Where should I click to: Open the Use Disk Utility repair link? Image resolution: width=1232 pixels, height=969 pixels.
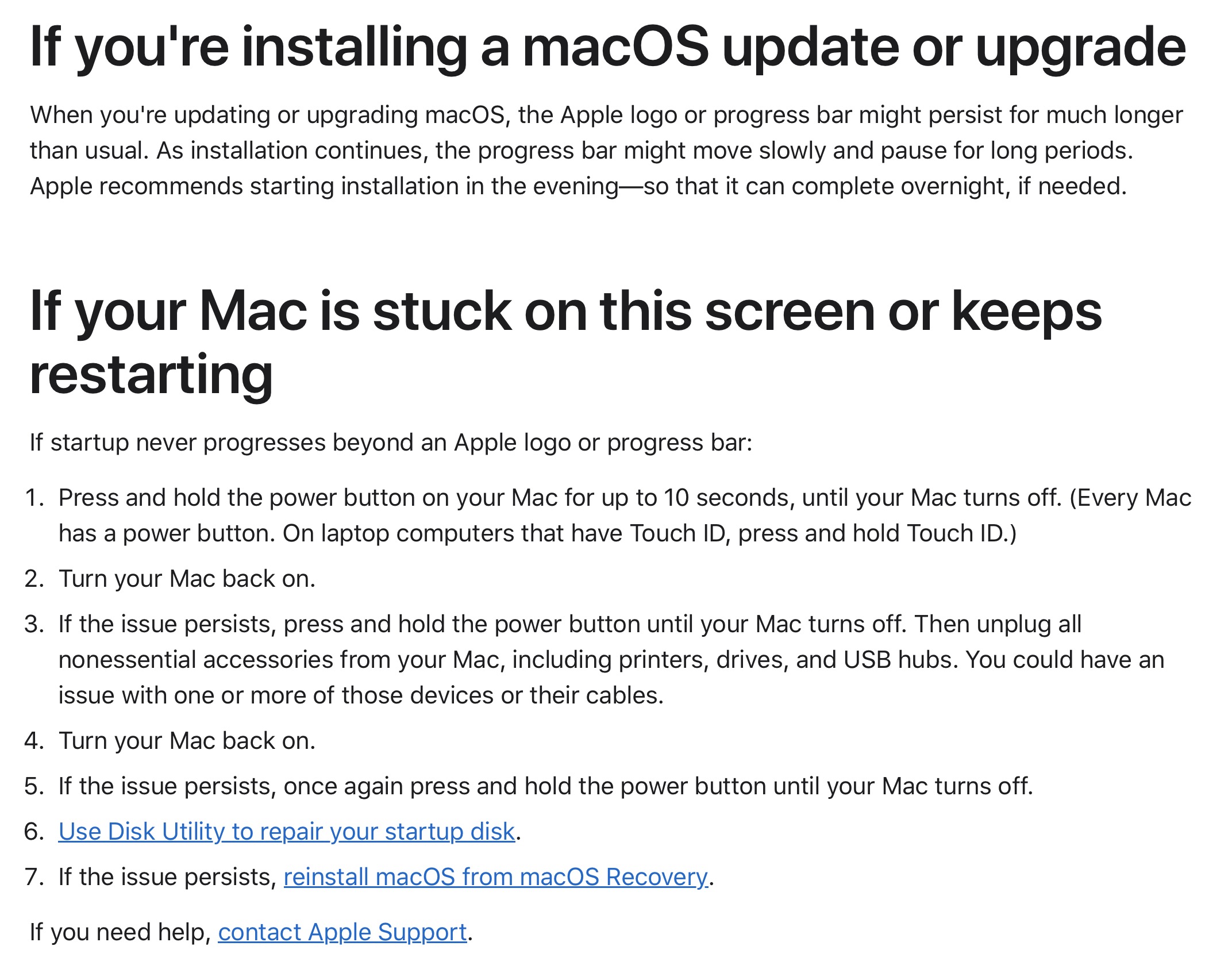click(286, 832)
